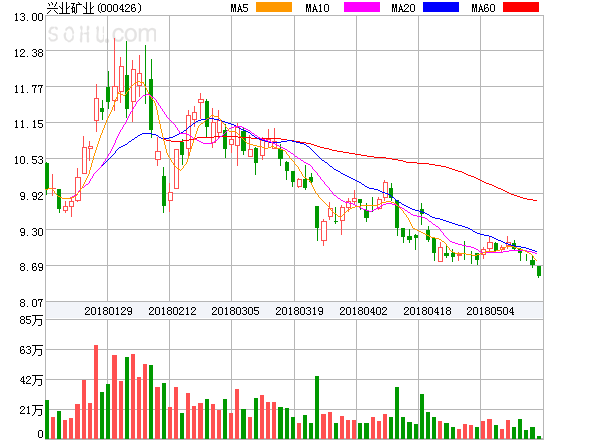Click the tallest red volume bar
The height and width of the screenshot is (440, 600).
click(96, 392)
